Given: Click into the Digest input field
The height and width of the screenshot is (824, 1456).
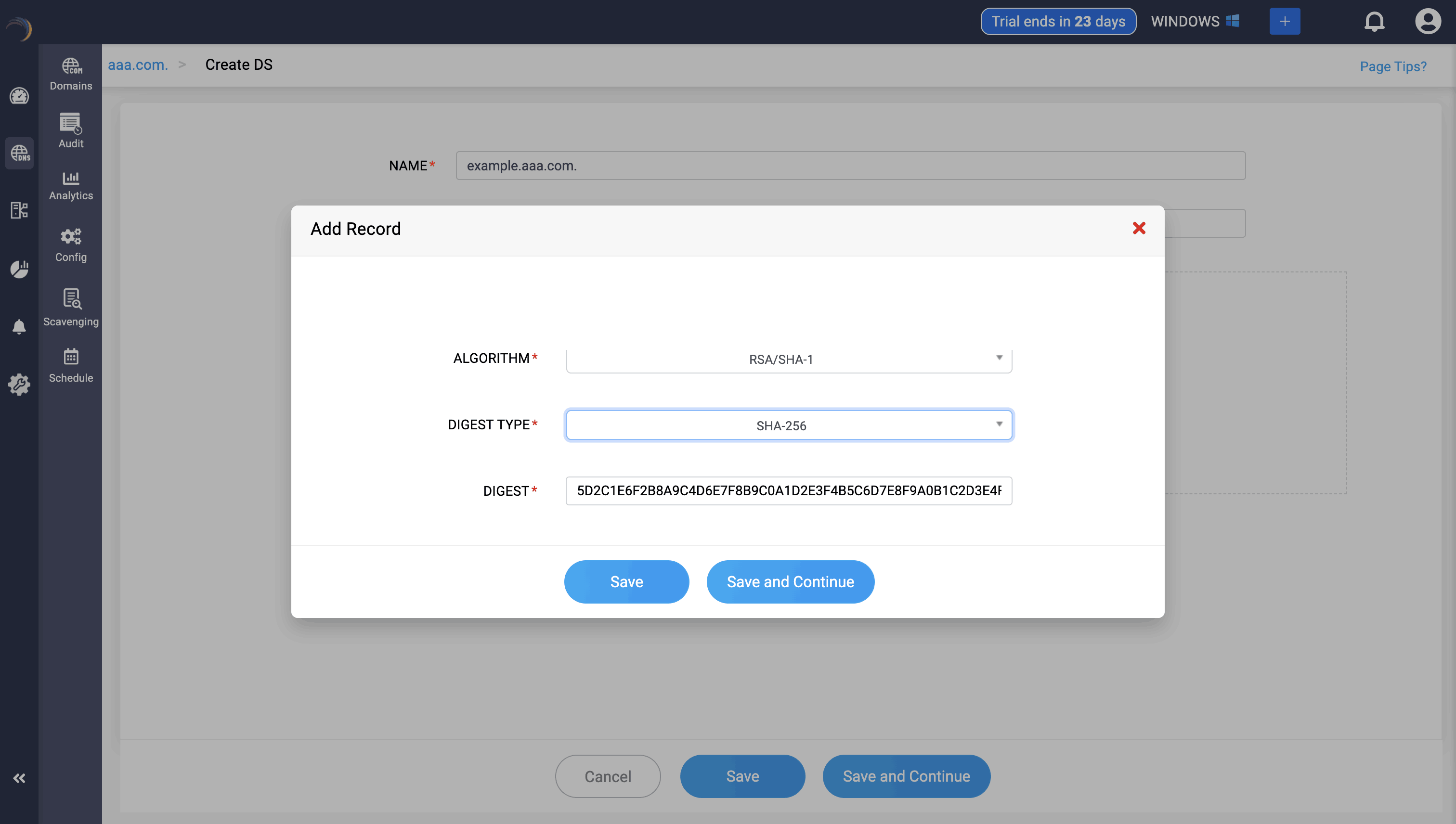Looking at the screenshot, I should point(789,490).
